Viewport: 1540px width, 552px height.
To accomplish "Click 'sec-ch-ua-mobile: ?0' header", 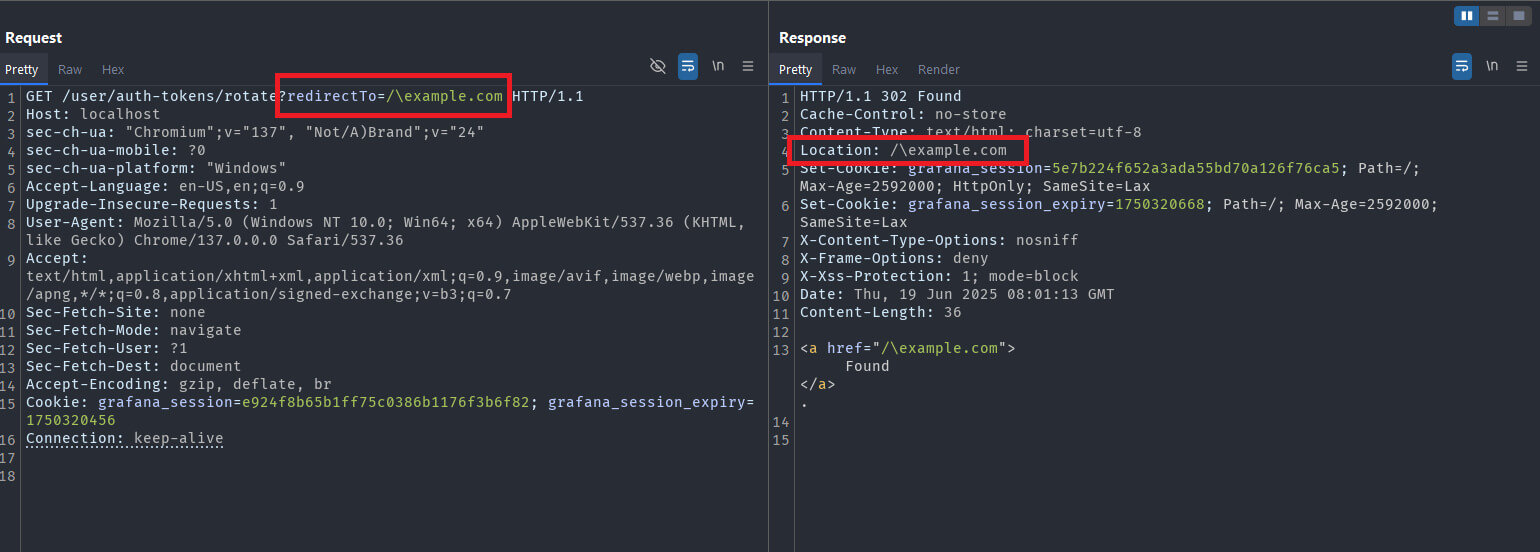I will (116, 151).
